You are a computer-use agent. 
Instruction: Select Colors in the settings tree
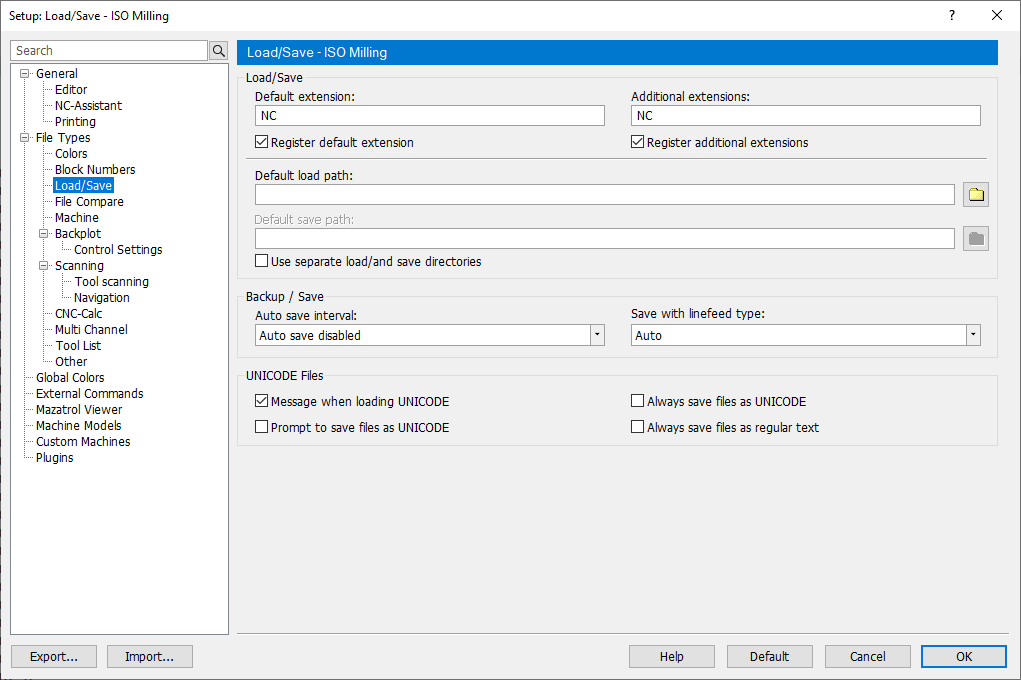click(71, 154)
